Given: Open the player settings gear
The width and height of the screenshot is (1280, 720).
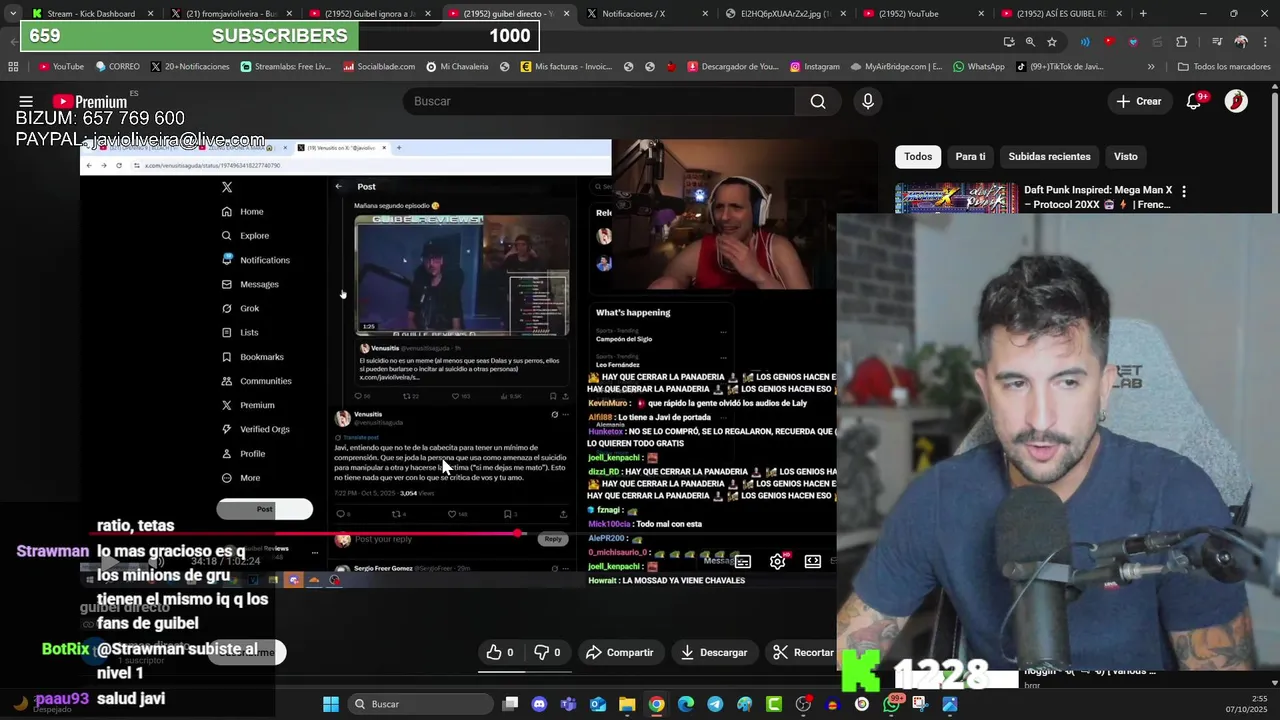Looking at the screenshot, I should (777, 561).
